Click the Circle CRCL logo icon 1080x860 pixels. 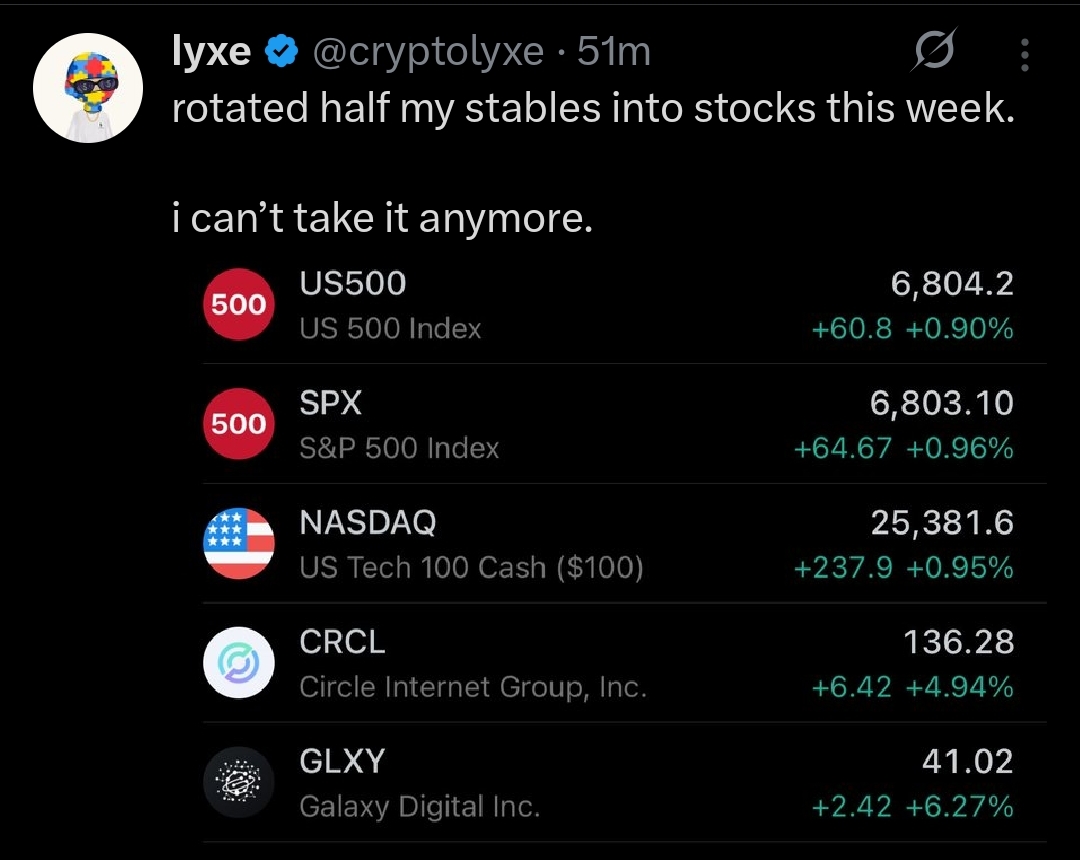(x=238, y=662)
